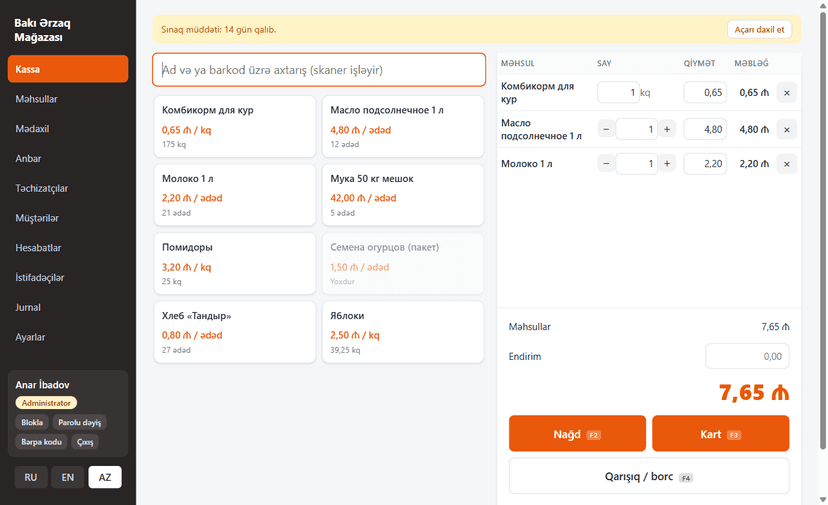828x505 pixels.
Task: Focus the name or barcode search field
Action: (x=319, y=70)
